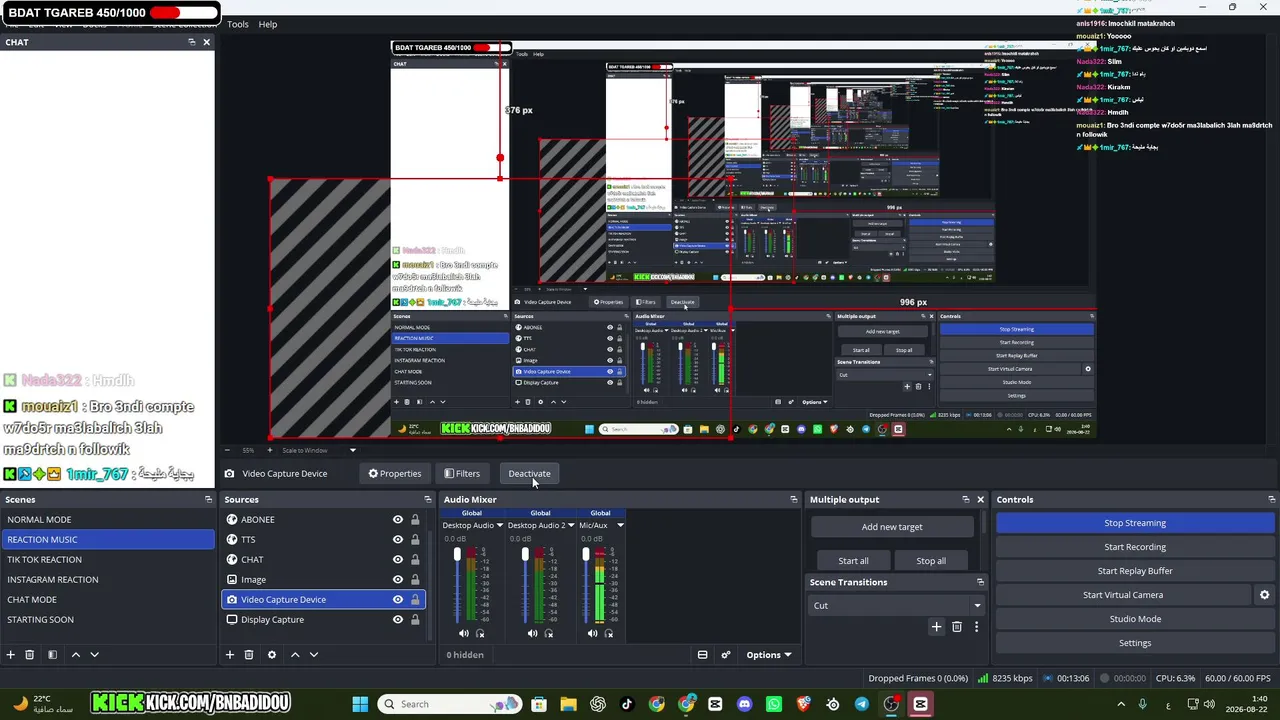Toggle visibility of TTS source
The height and width of the screenshot is (720, 1280).
398,540
